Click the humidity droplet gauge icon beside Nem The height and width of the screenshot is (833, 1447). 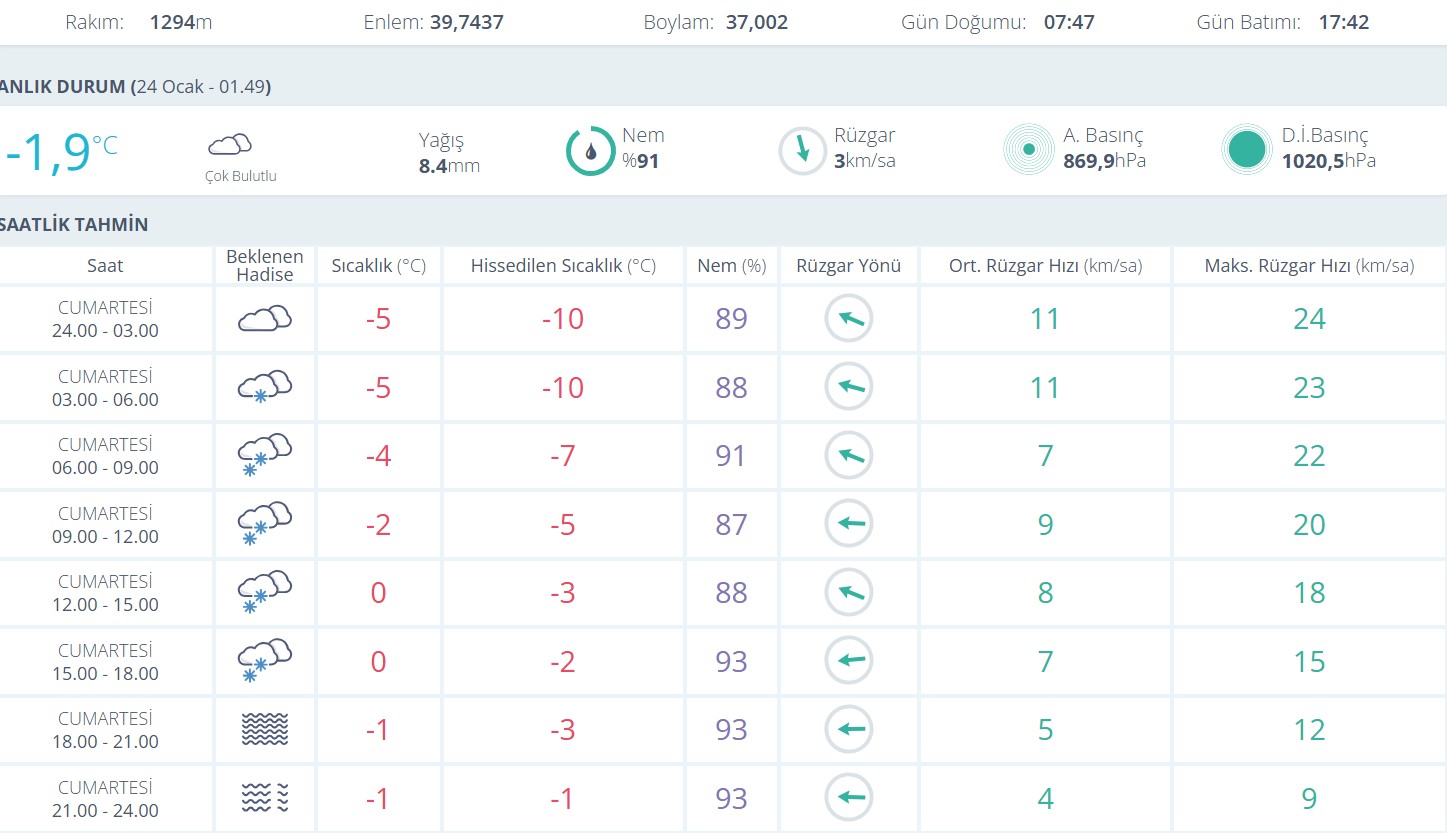(x=591, y=151)
